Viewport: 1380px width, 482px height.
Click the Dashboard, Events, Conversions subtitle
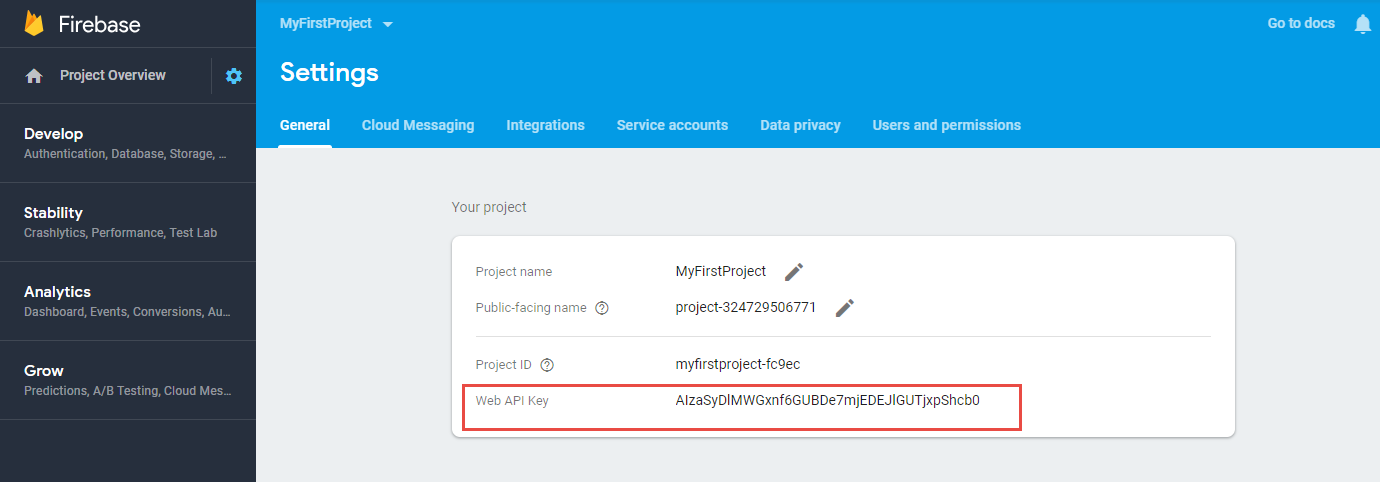pos(127,312)
